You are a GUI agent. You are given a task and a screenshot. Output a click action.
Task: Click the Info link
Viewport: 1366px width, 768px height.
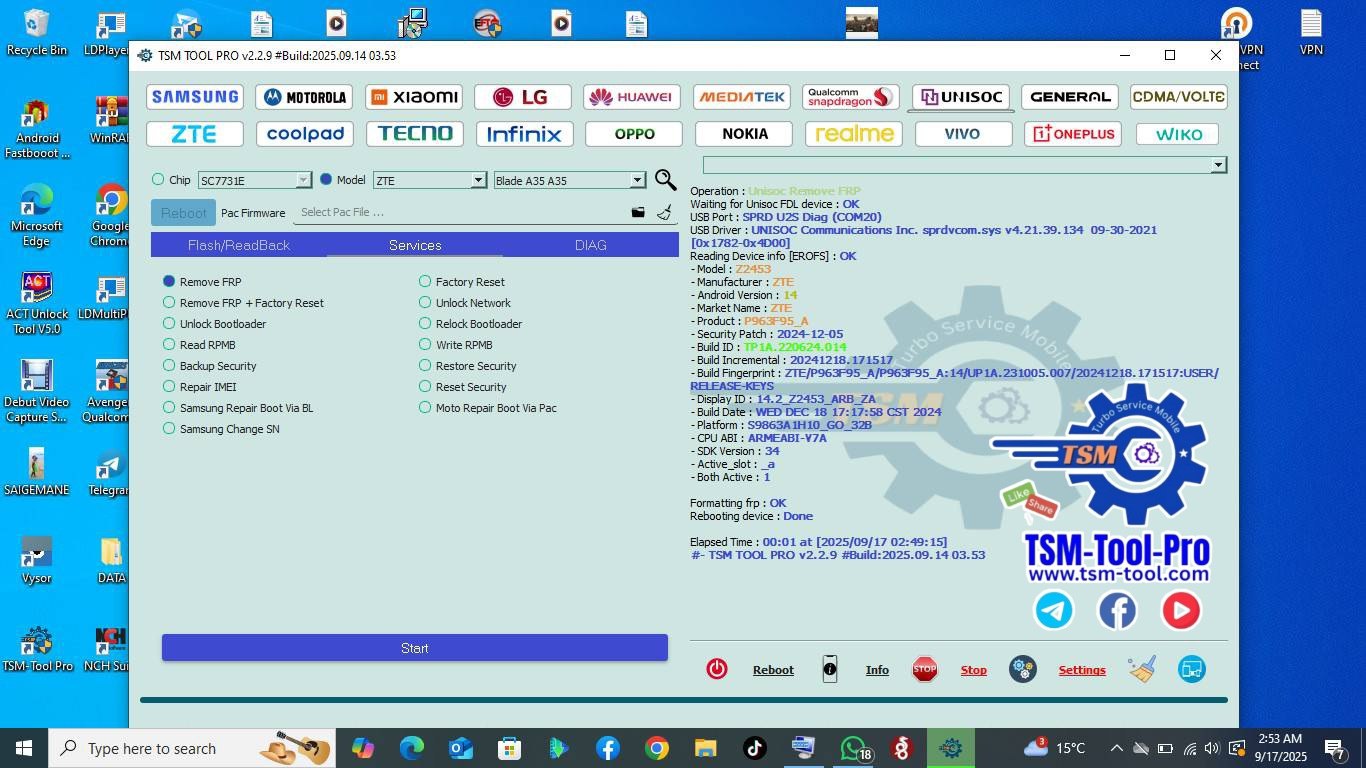click(877, 670)
